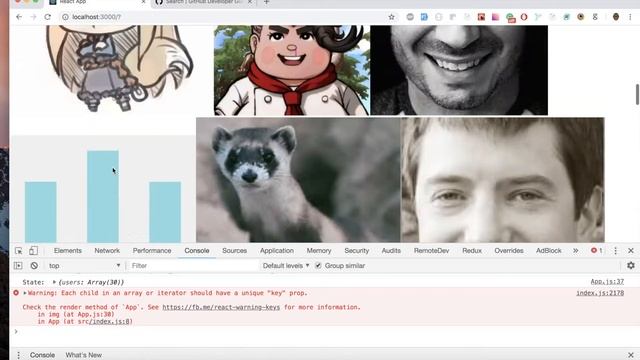Show more DevTools tabs chevron
Image resolution: width=640 pixels, height=360 pixels.
(576, 251)
